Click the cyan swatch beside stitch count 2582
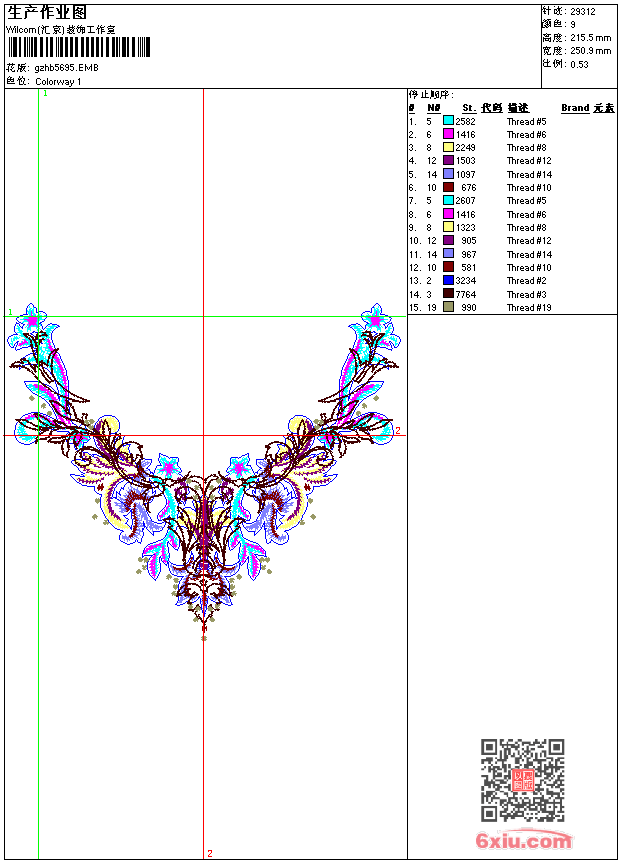Screen dimensions: 620x860 [x=448, y=121]
